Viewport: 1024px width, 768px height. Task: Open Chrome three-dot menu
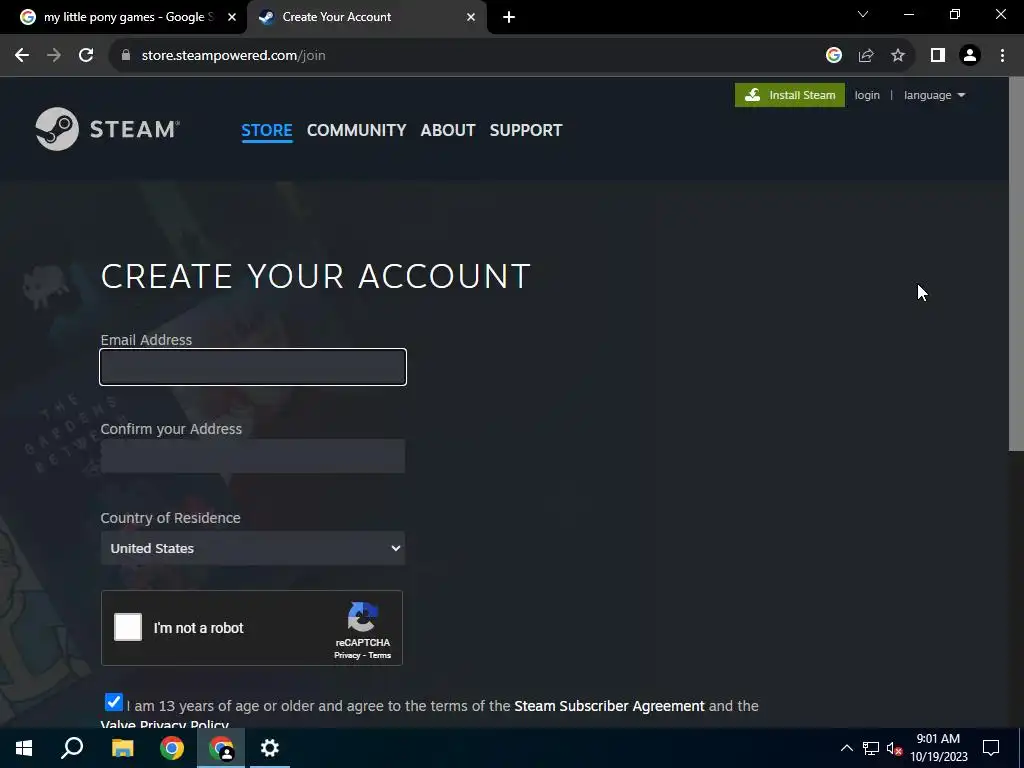[x=1002, y=56]
